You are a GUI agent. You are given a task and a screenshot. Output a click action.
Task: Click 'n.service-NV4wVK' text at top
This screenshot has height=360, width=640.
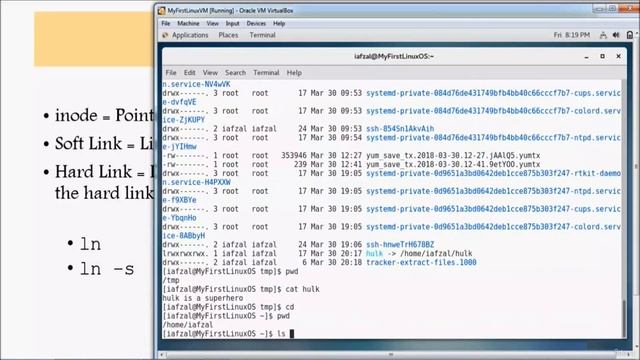196,84
